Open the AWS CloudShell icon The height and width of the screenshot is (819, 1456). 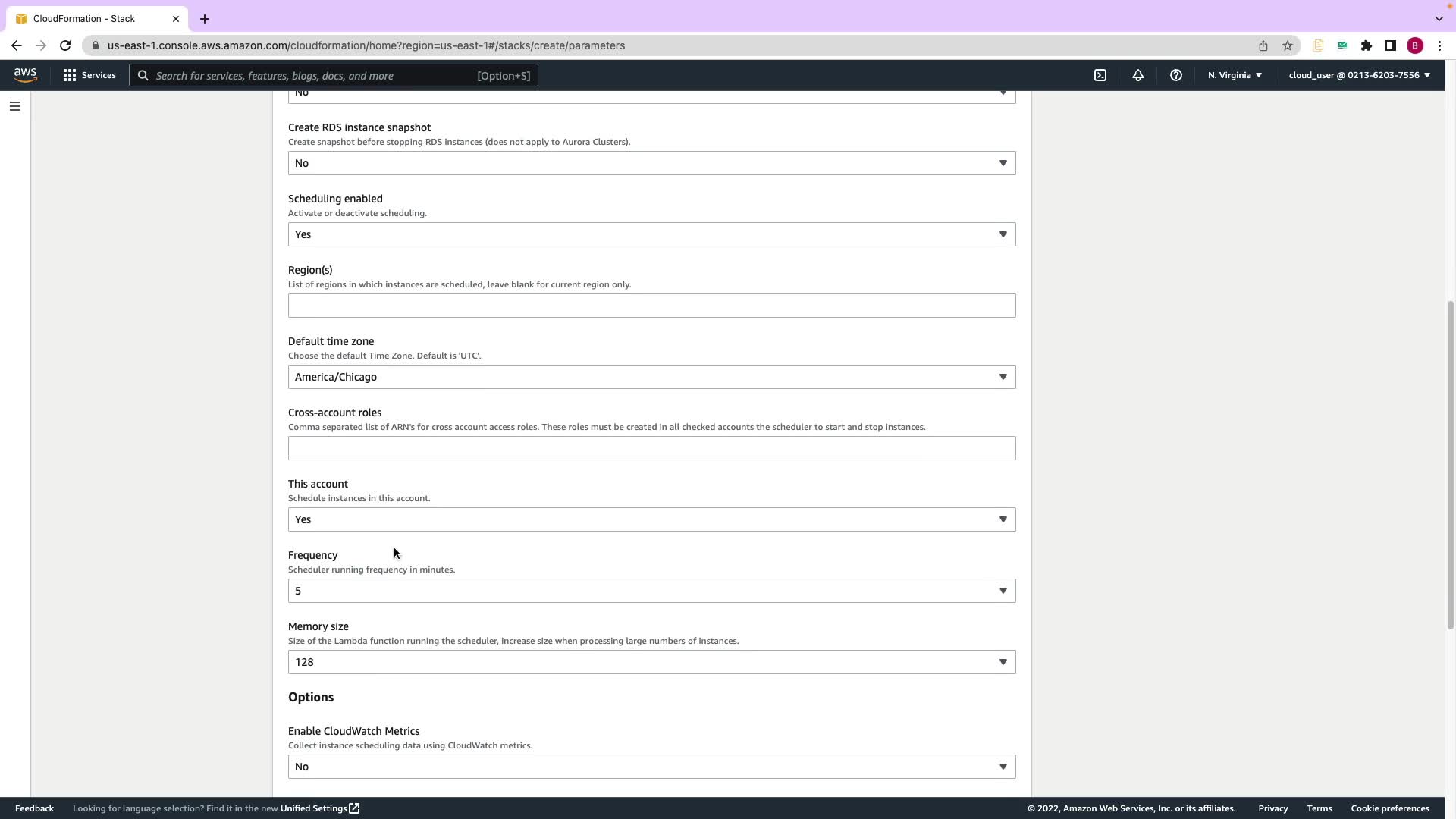tap(1100, 75)
